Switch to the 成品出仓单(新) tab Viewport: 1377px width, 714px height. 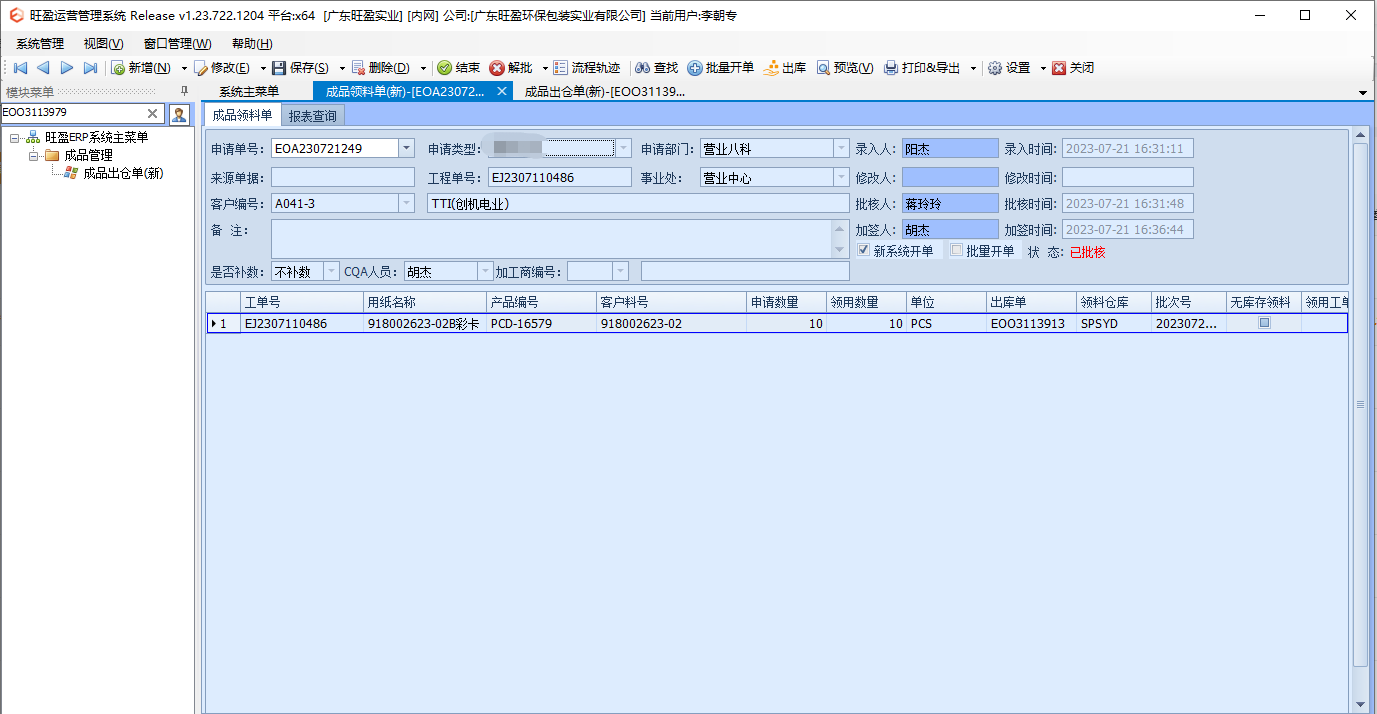pos(604,92)
